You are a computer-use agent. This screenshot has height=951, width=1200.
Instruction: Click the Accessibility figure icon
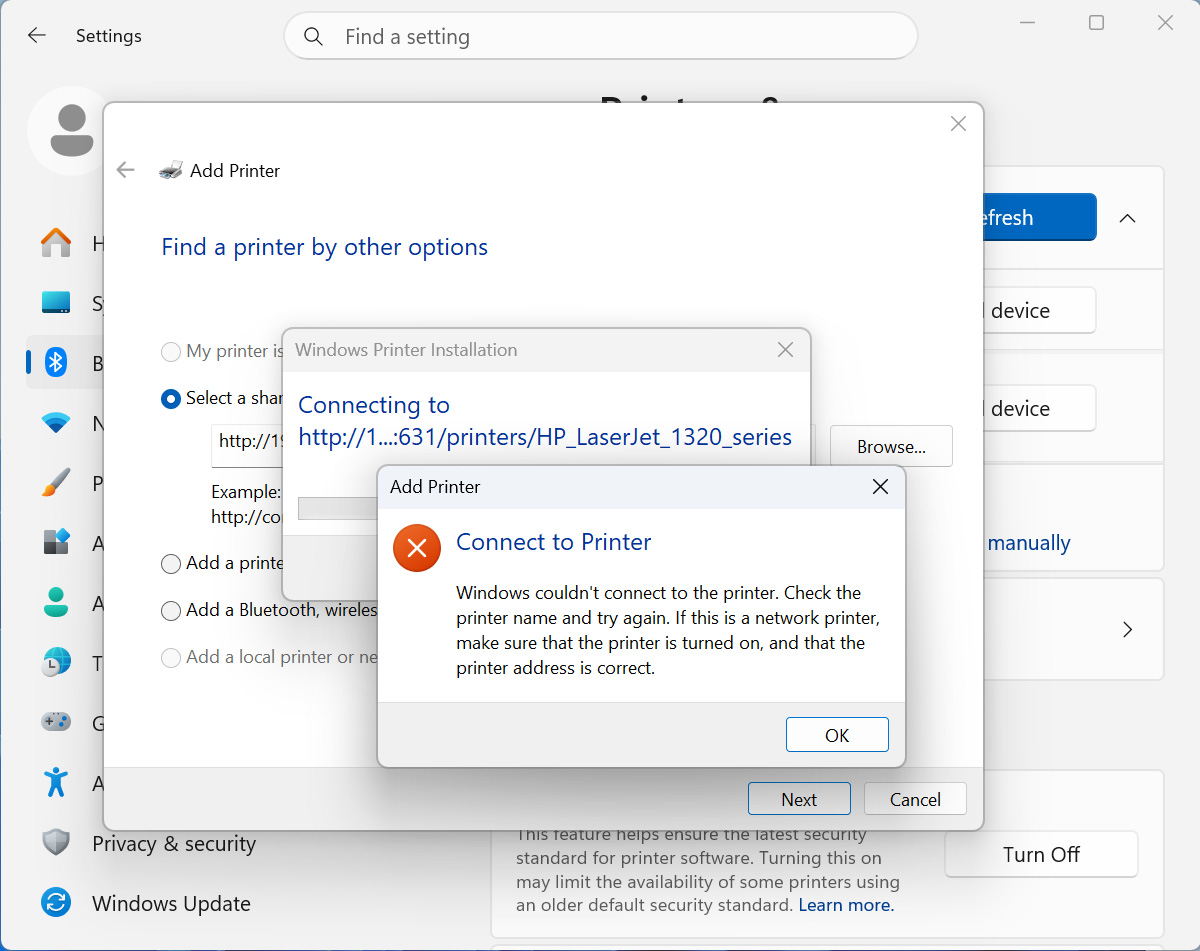point(56,782)
